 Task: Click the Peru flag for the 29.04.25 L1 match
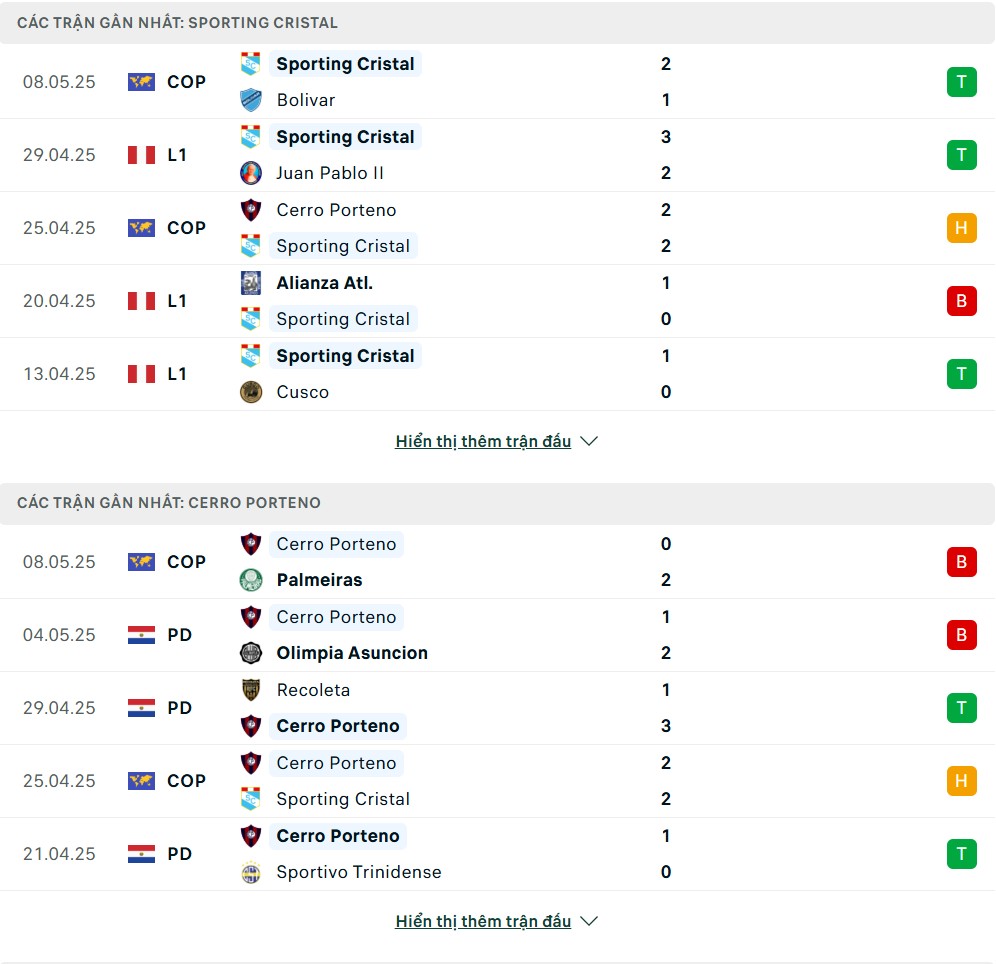click(141, 155)
